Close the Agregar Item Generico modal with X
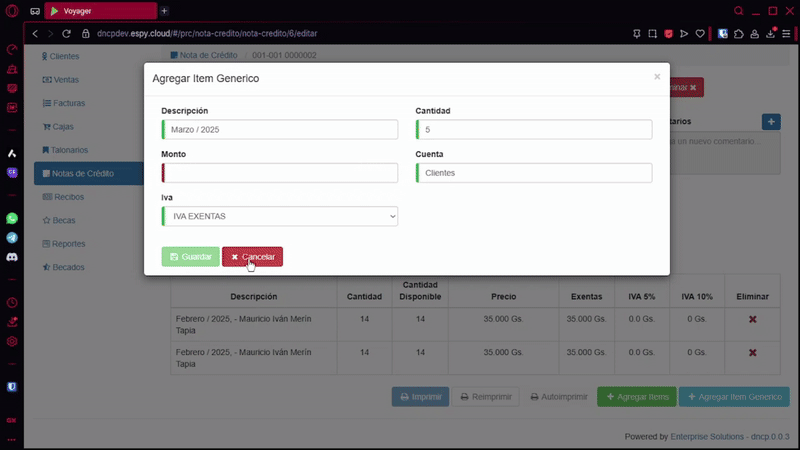This screenshot has width=800, height=450. click(657, 77)
